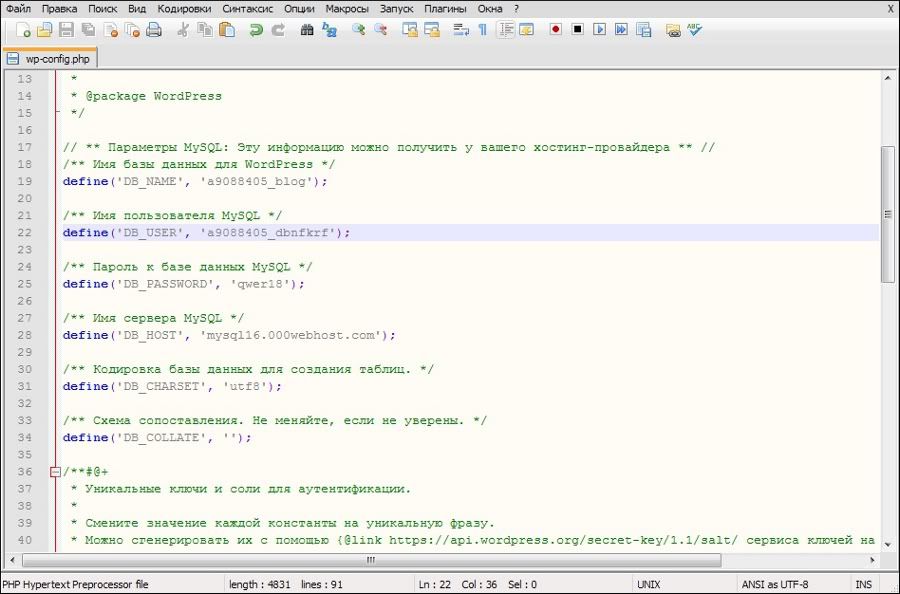The image size is (900, 594).
Task: Open the Опции menu
Action: (x=299, y=9)
